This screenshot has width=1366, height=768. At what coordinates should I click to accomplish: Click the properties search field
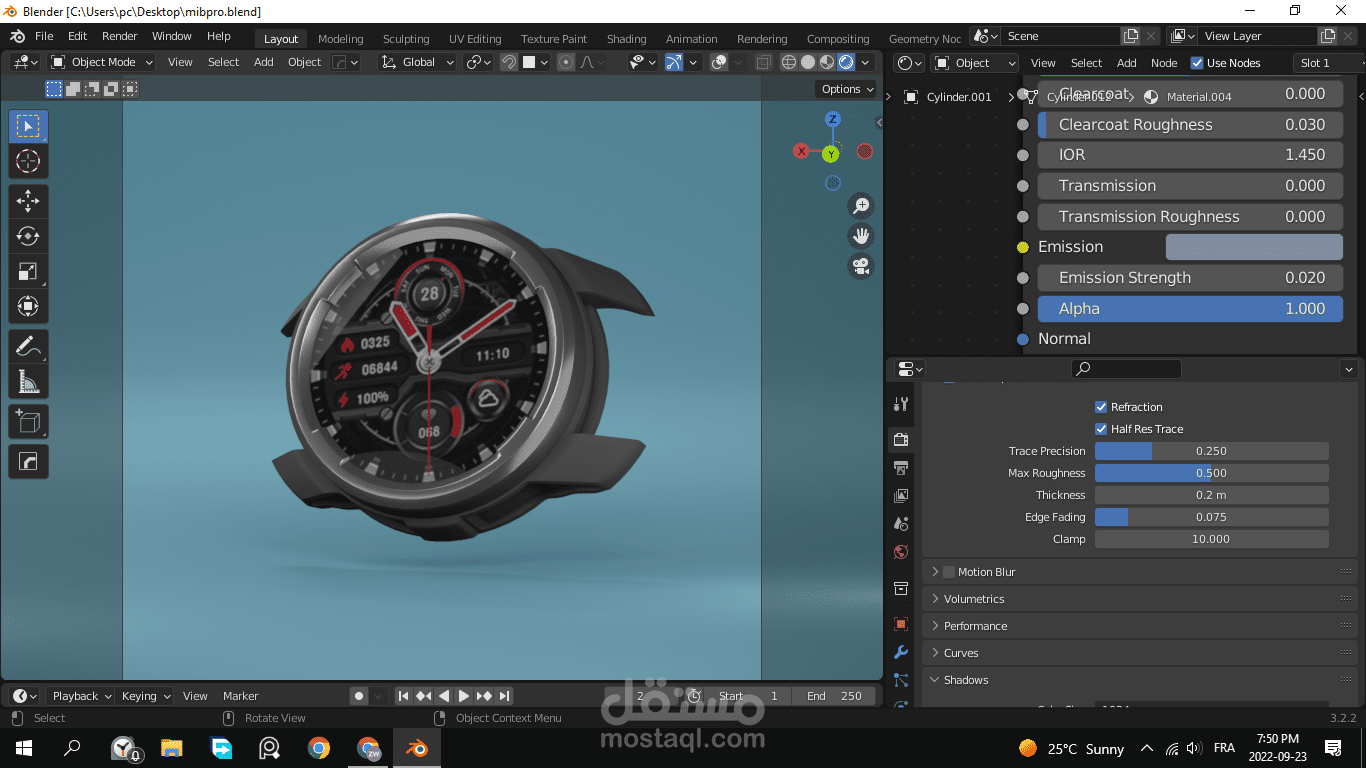click(1126, 369)
